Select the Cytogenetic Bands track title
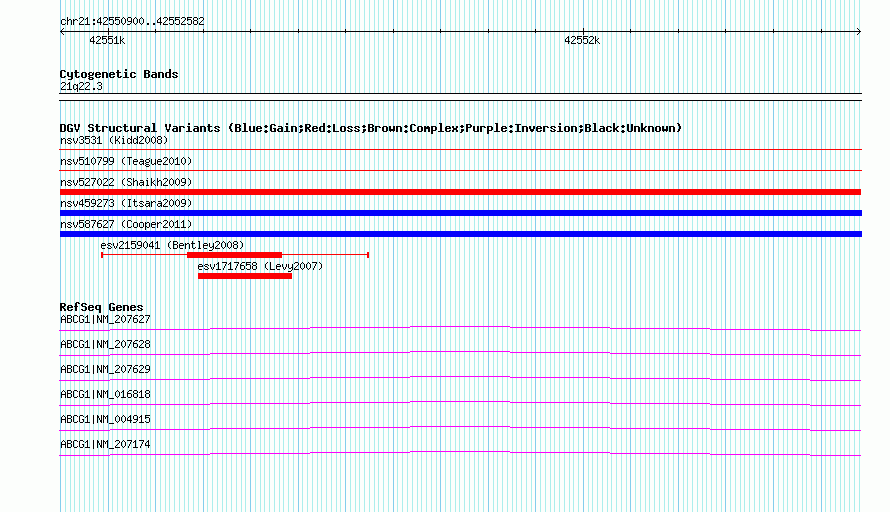890x512 pixels. click(119, 74)
